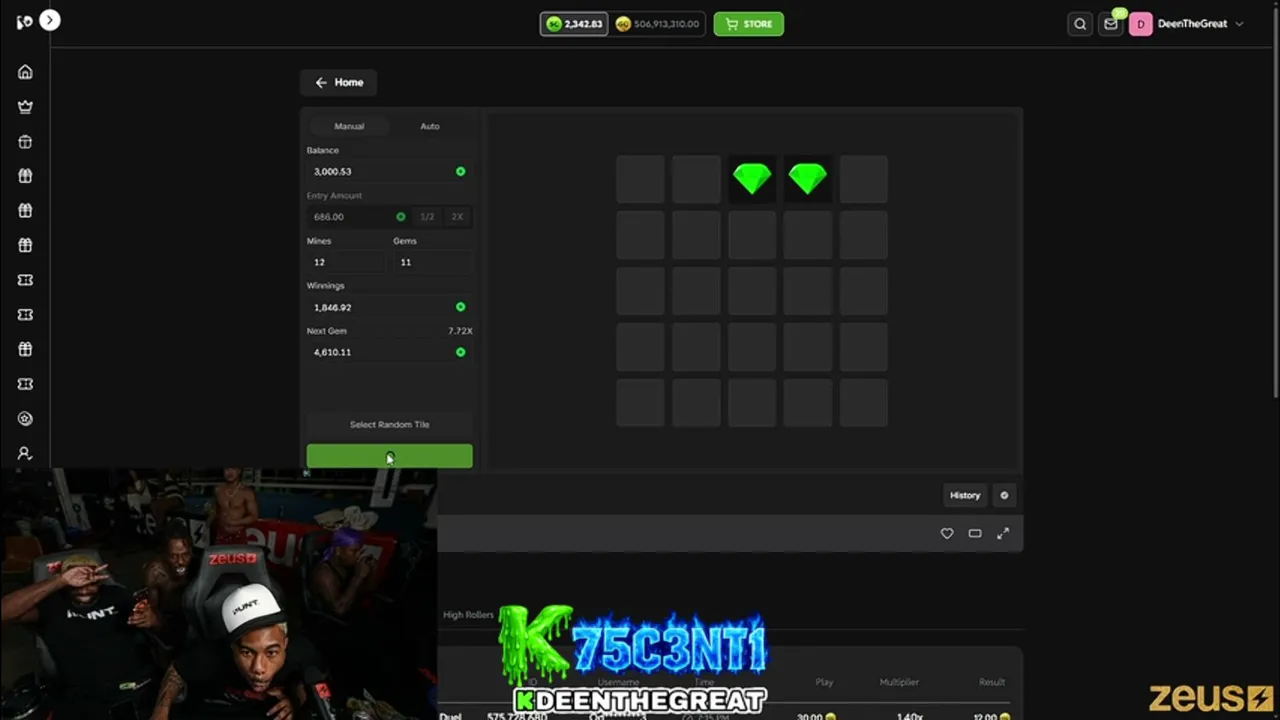
Task: Expand the sidebar with the white arrow button
Action: pos(50,20)
